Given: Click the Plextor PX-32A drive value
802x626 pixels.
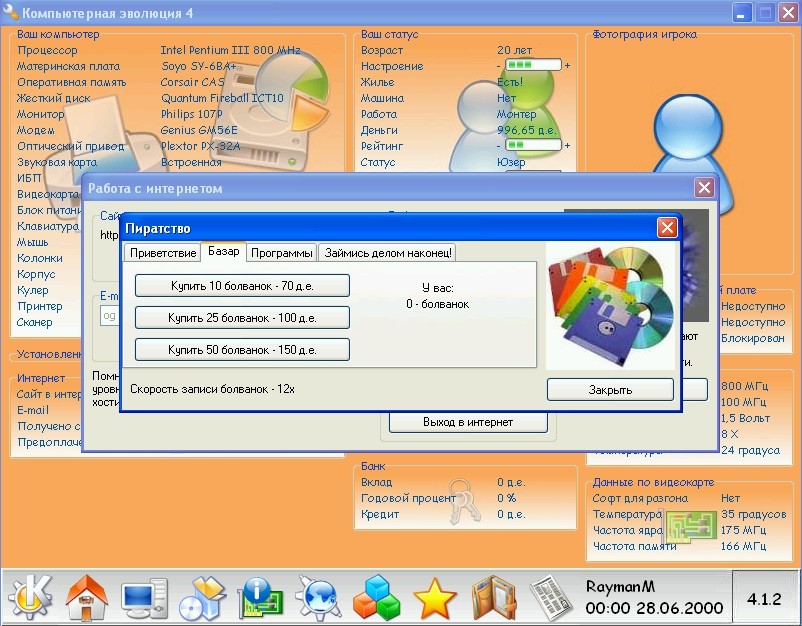Looking at the screenshot, I should (x=200, y=146).
